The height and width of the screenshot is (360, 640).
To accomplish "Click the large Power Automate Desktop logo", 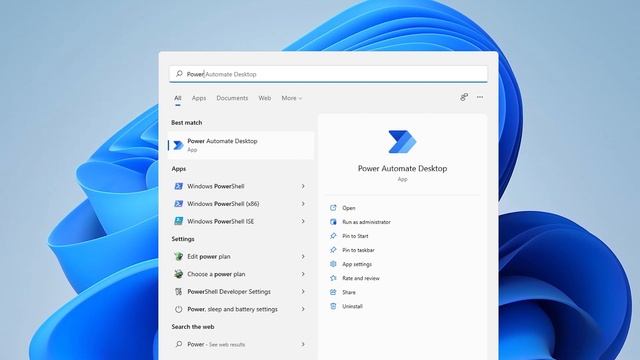I will click(402, 142).
